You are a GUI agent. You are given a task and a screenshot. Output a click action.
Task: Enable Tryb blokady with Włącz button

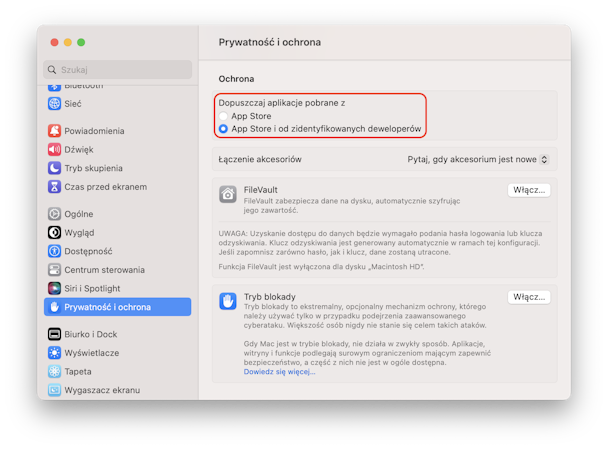pyautogui.click(x=529, y=297)
